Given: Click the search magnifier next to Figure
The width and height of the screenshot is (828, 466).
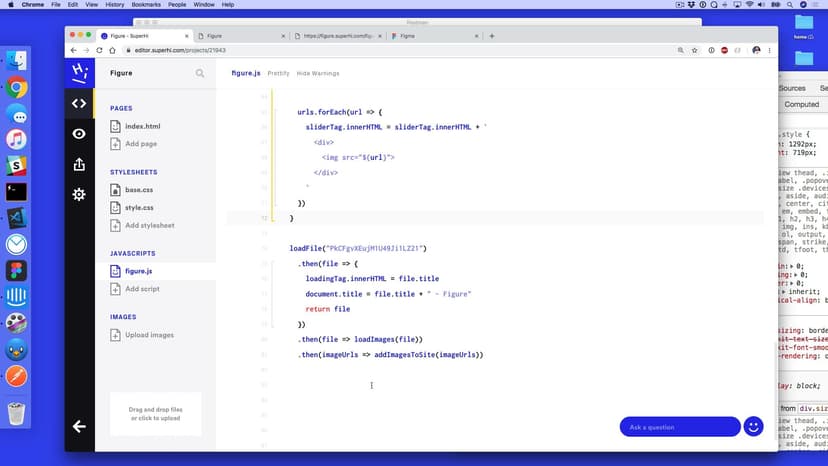Looking at the screenshot, I should (200, 73).
